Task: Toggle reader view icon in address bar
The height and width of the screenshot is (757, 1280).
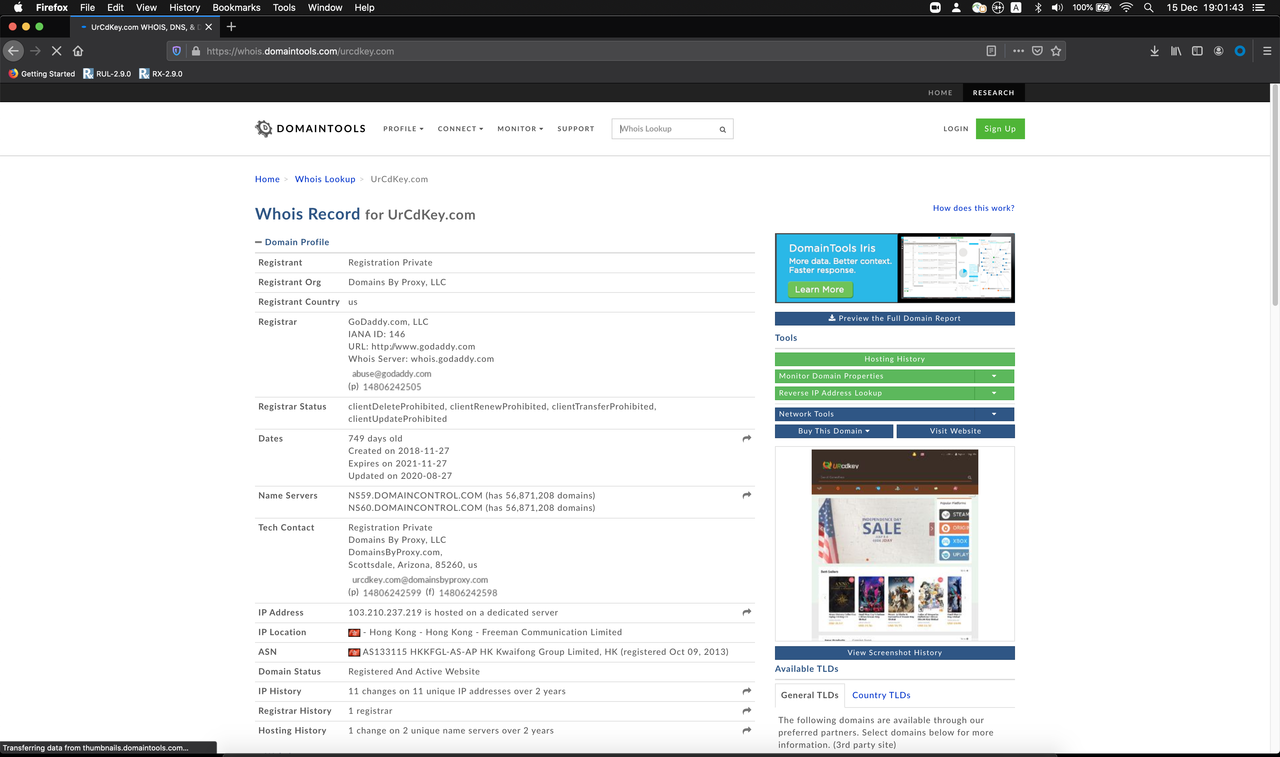Action: pos(991,51)
